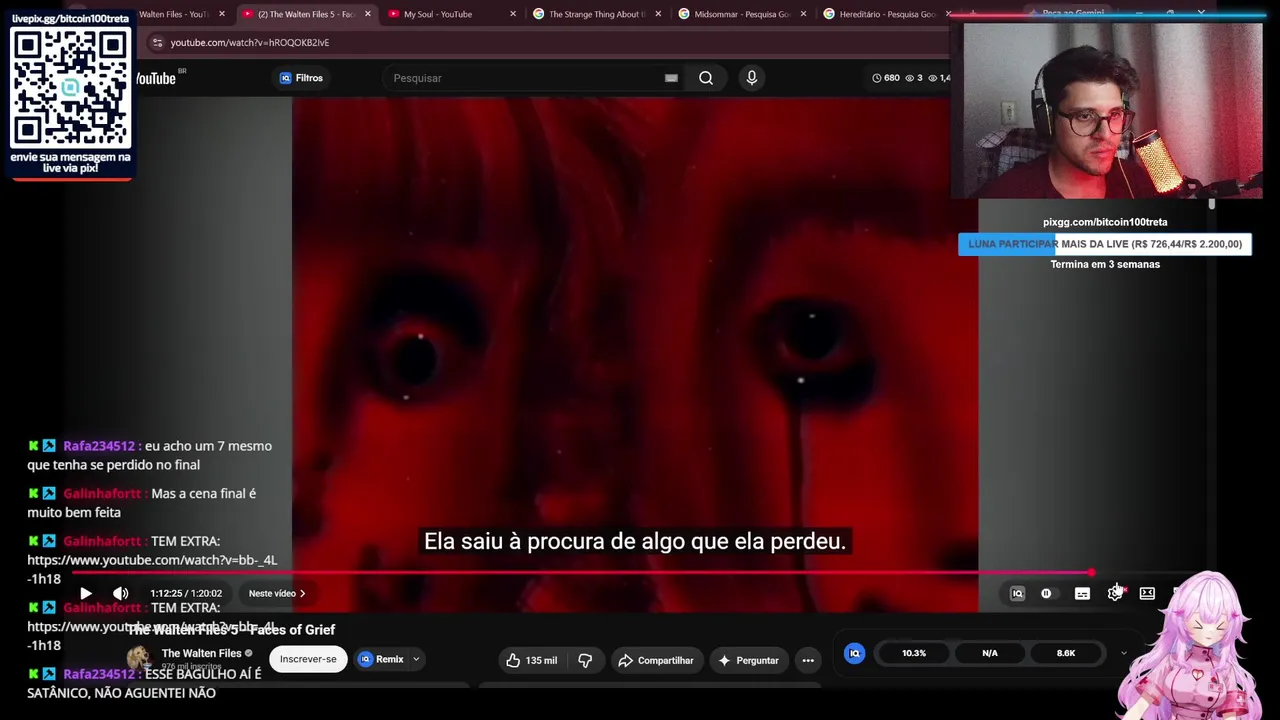Open Galinhafortt's YouTube link in chat
This screenshot has width=1280, height=720.
tap(152, 569)
